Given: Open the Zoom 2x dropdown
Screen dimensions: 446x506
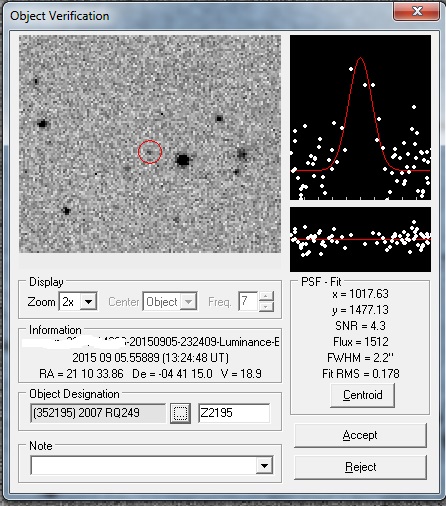Looking at the screenshot, I should tap(88, 302).
